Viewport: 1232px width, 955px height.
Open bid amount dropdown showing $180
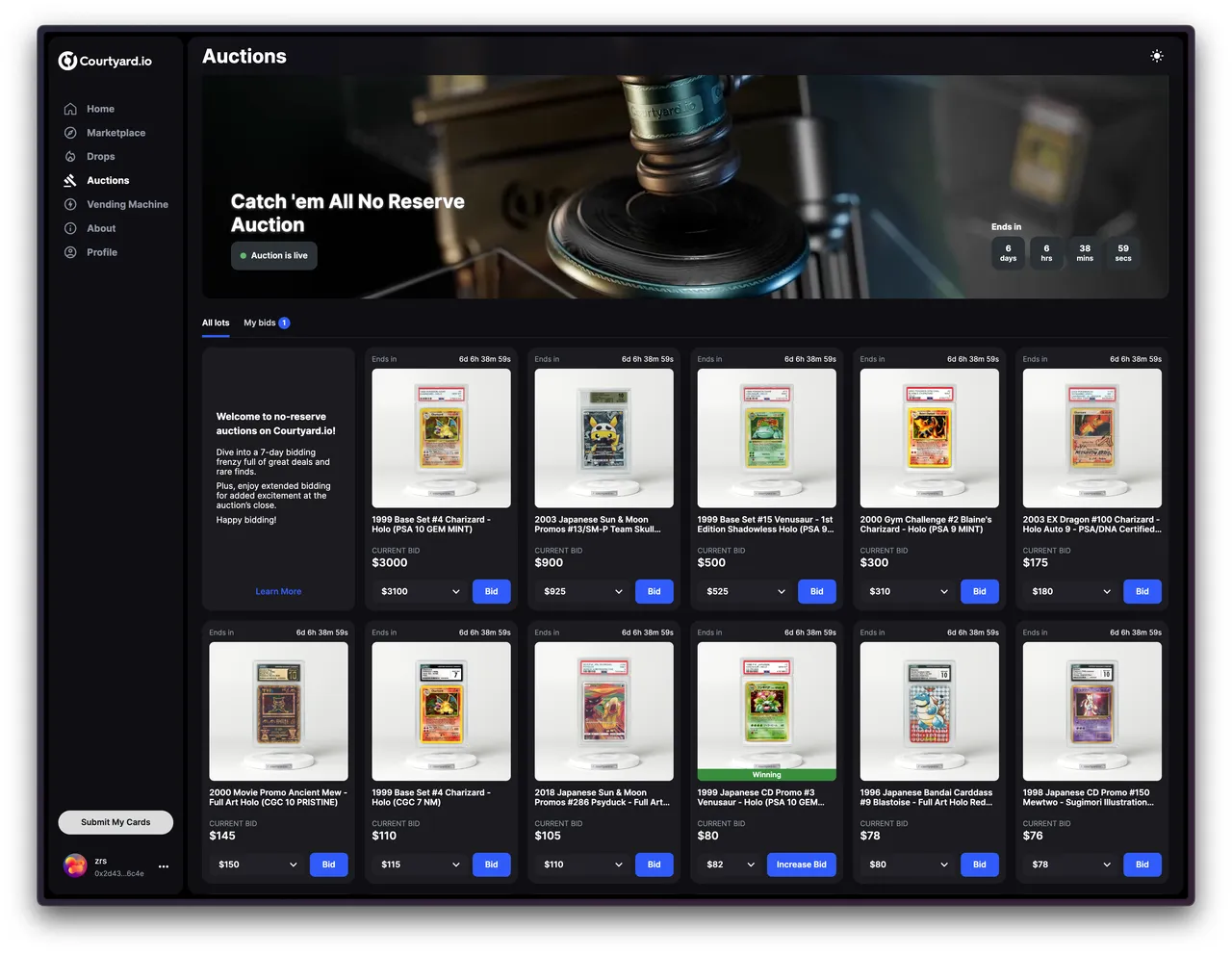pyautogui.click(x=1071, y=591)
